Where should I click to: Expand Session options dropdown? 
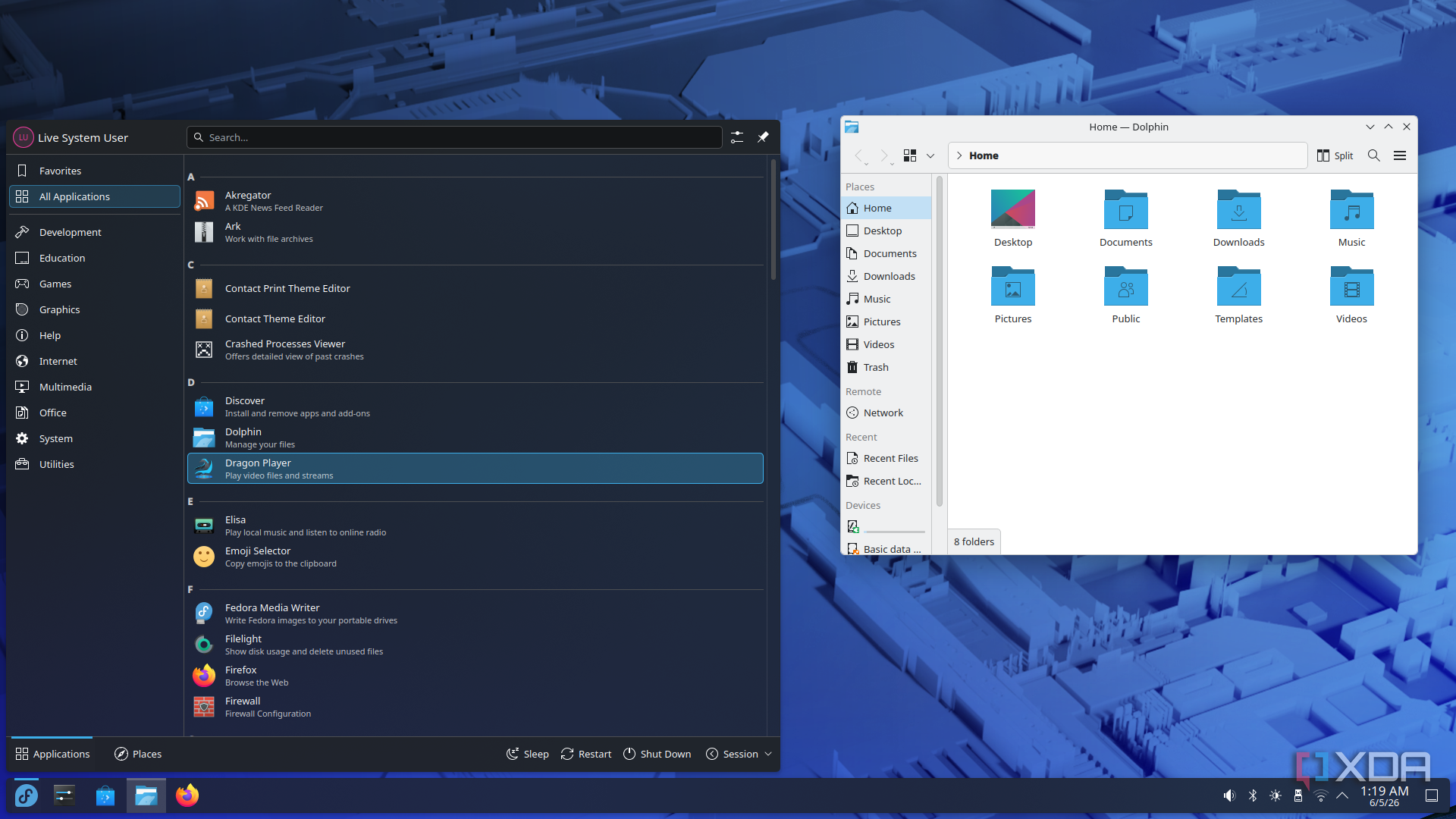point(739,754)
